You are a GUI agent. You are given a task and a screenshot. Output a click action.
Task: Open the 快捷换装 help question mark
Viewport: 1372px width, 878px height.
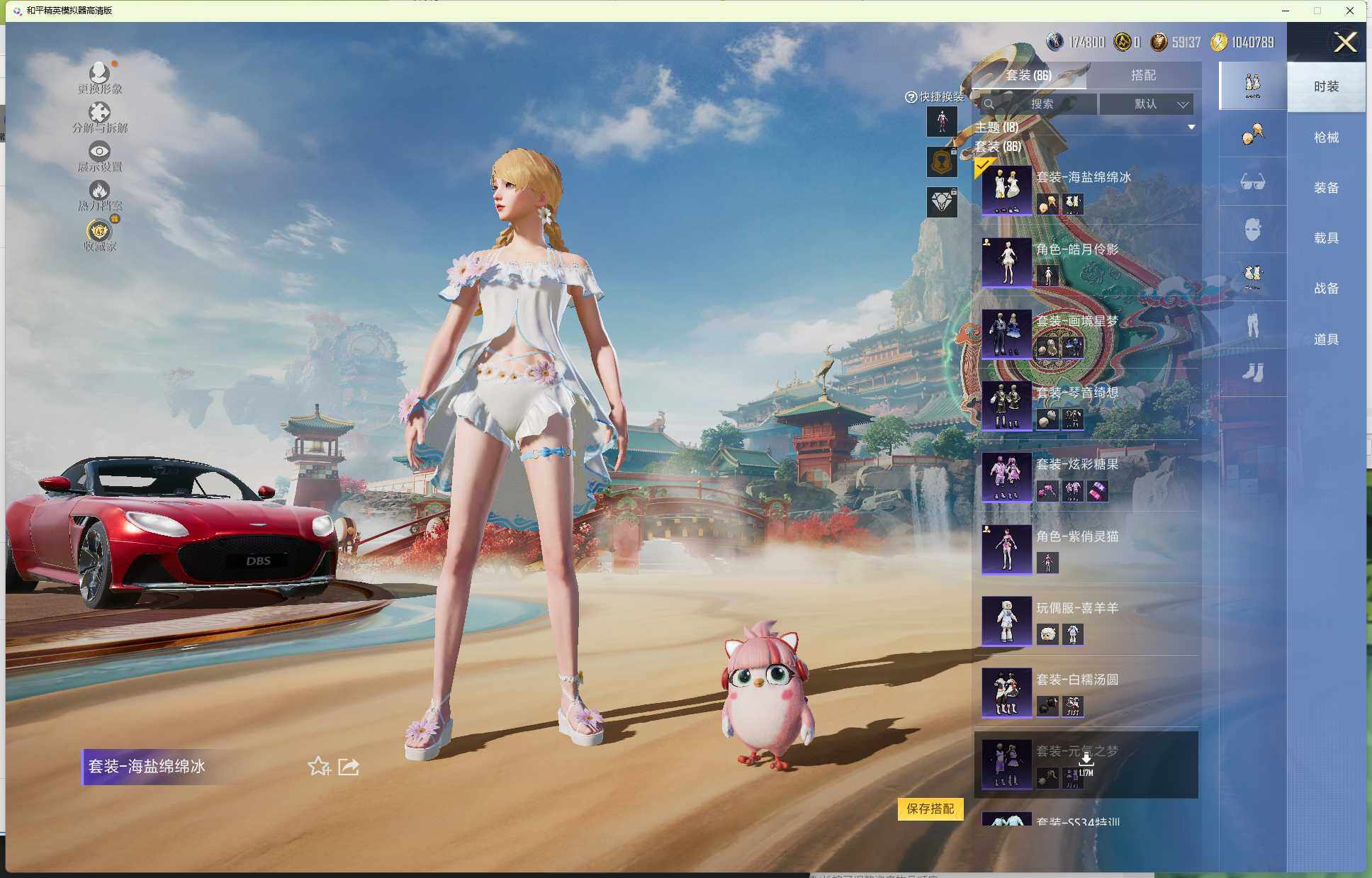pyautogui.click(x=911, y=97)
